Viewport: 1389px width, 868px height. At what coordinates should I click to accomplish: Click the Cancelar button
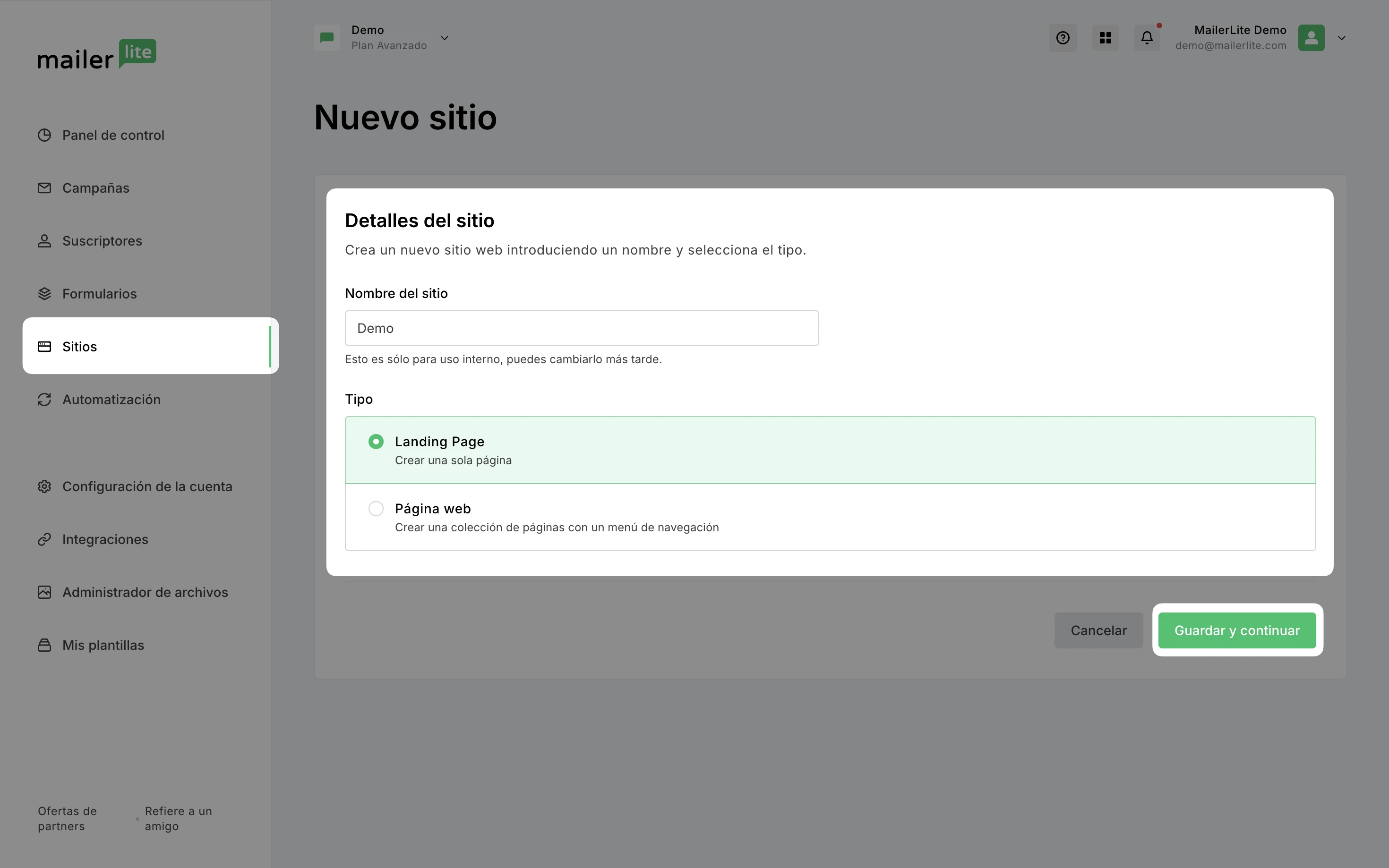pos(1098,630)
